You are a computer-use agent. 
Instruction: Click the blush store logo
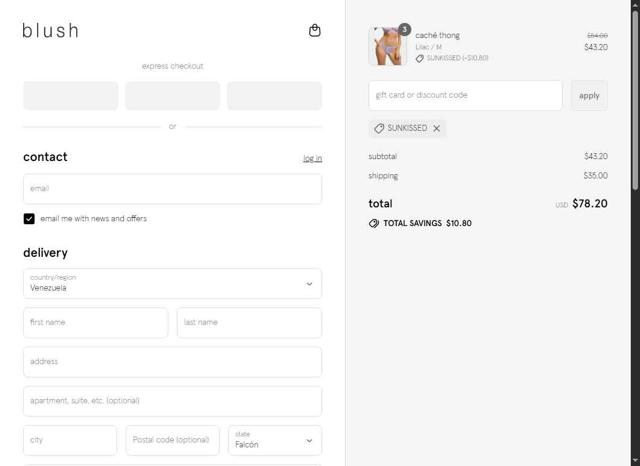[x=50, y=30]
